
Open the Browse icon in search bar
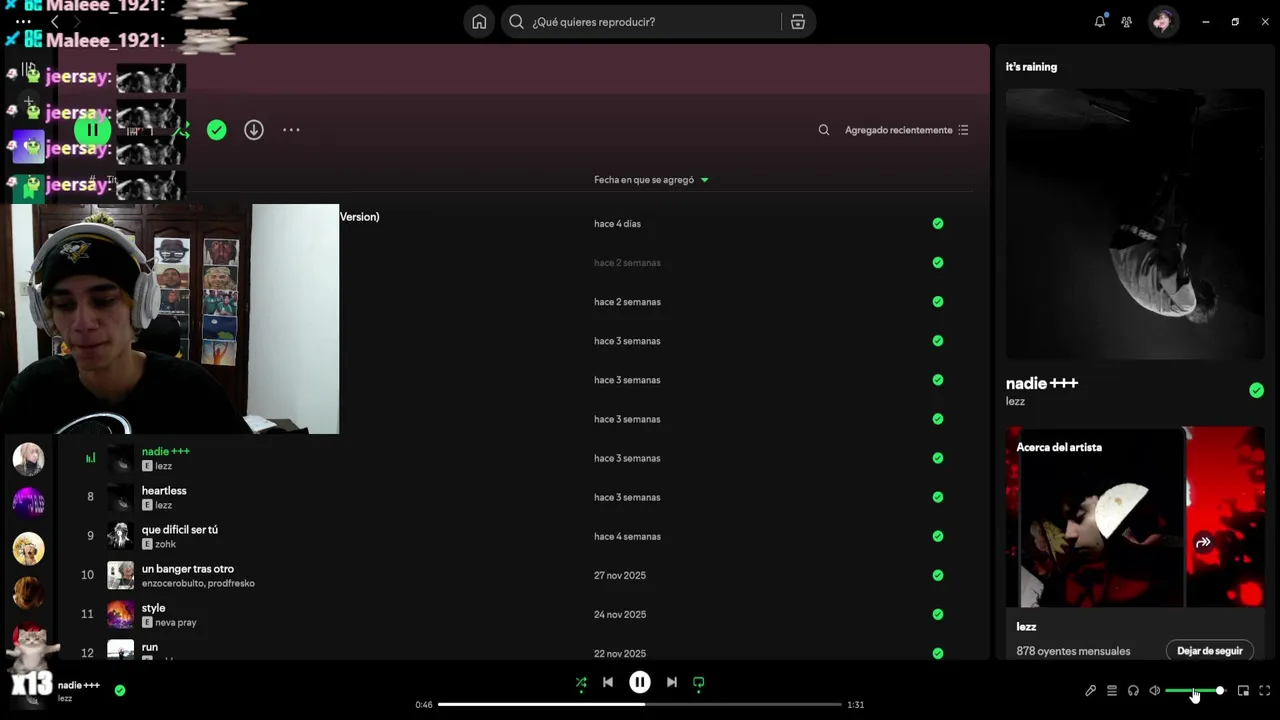798,22
